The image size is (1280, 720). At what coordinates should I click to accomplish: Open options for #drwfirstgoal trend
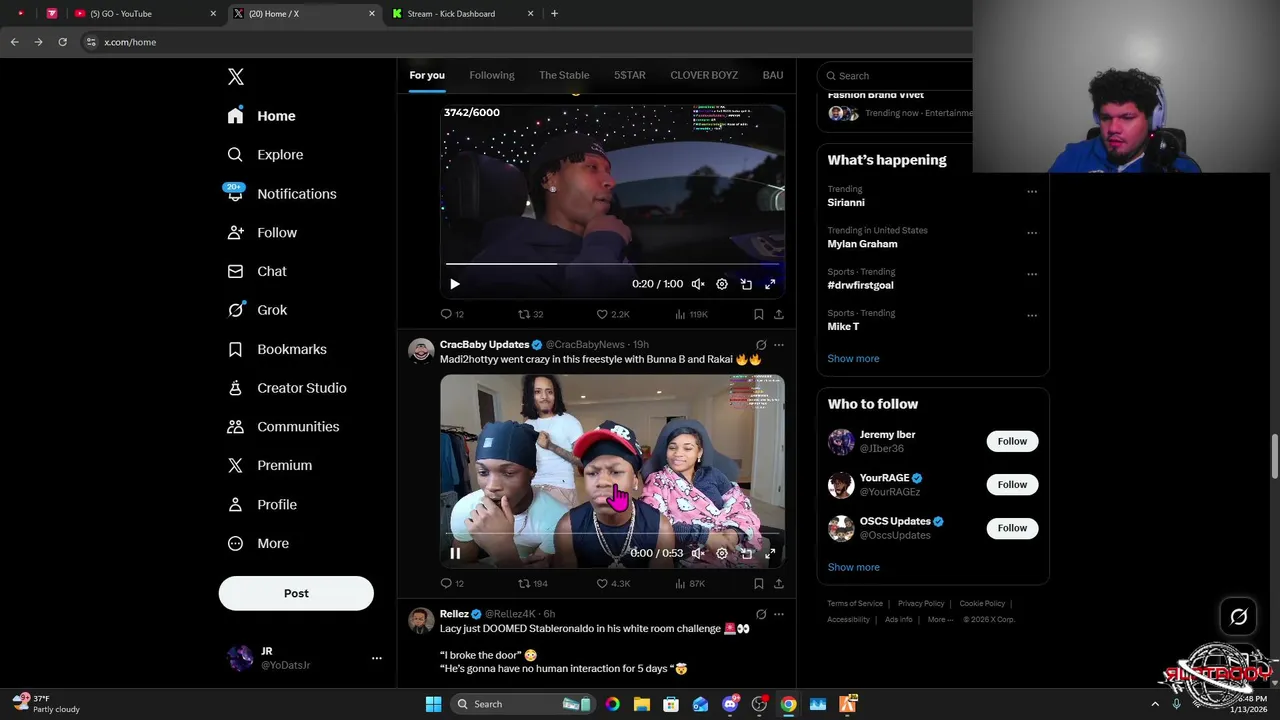point(1032,274)
